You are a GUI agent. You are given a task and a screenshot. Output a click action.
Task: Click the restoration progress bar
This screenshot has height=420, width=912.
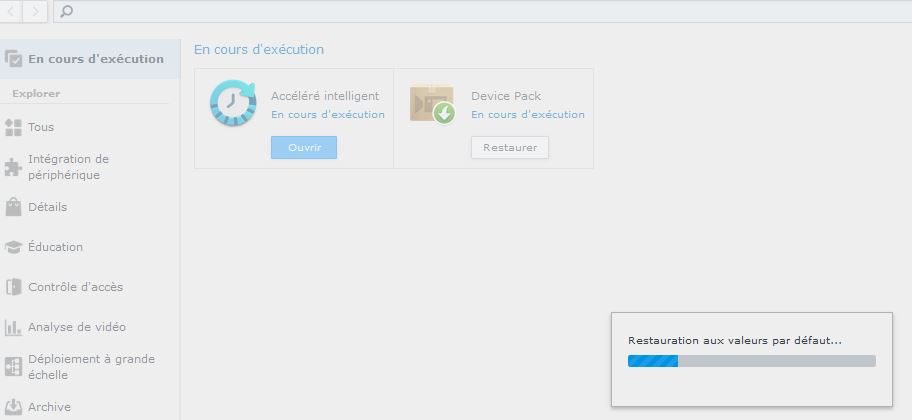click(x=751, y=361)
